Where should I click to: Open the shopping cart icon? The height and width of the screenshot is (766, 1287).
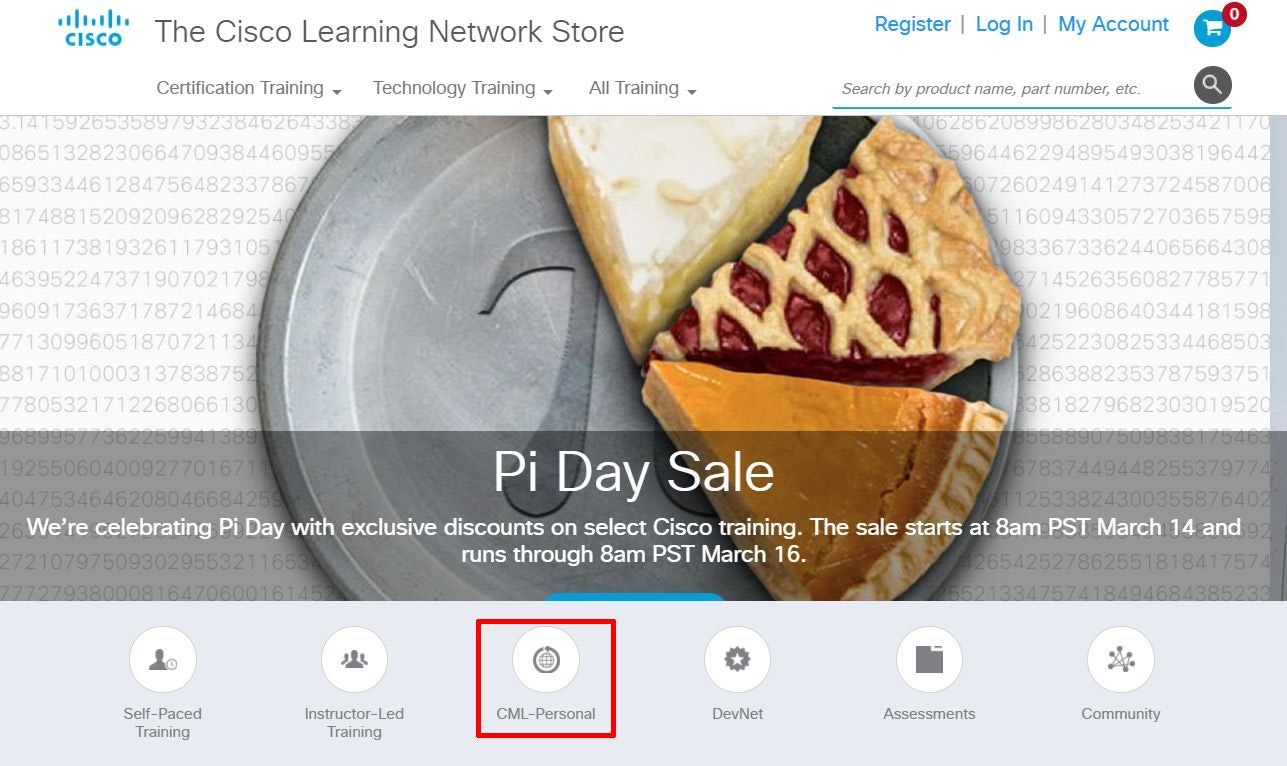coord(1212,28)
